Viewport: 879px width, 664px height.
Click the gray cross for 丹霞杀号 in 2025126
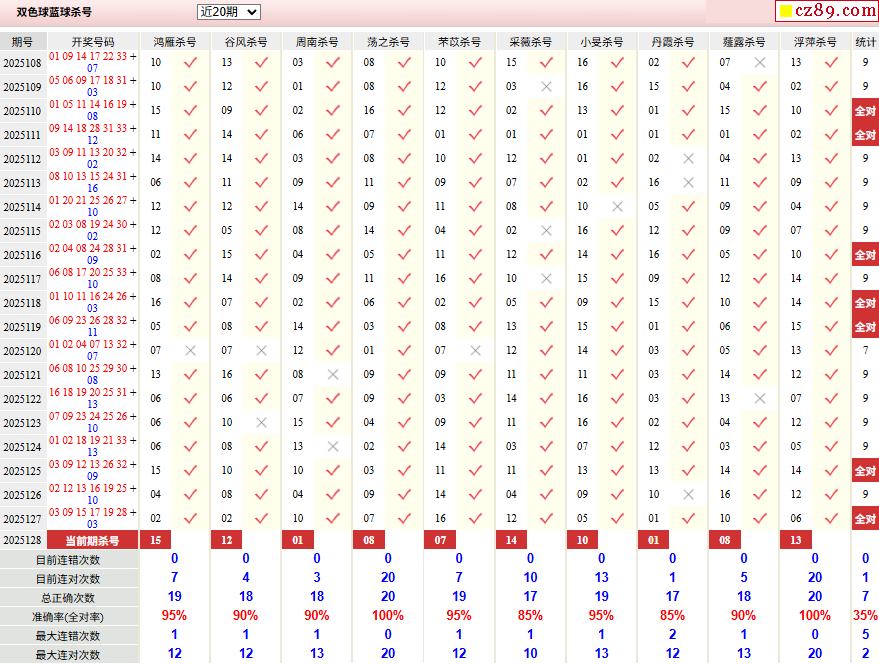(x=688, y=494)
